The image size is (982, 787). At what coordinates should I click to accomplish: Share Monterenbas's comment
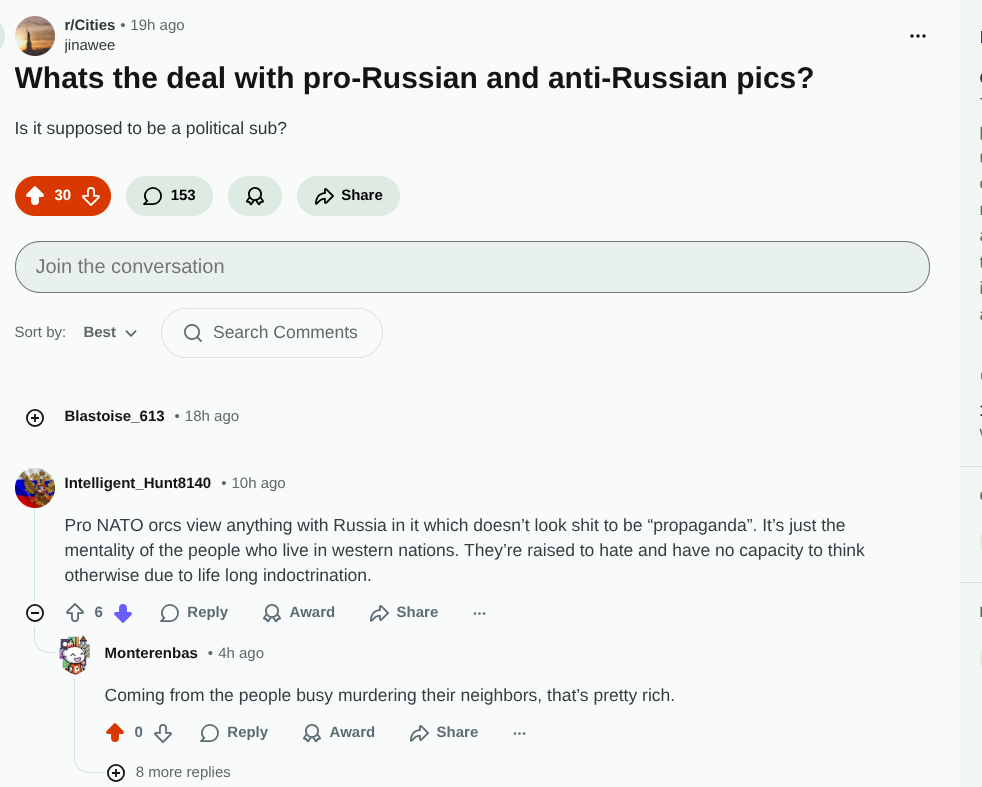(x=444, y=733)
